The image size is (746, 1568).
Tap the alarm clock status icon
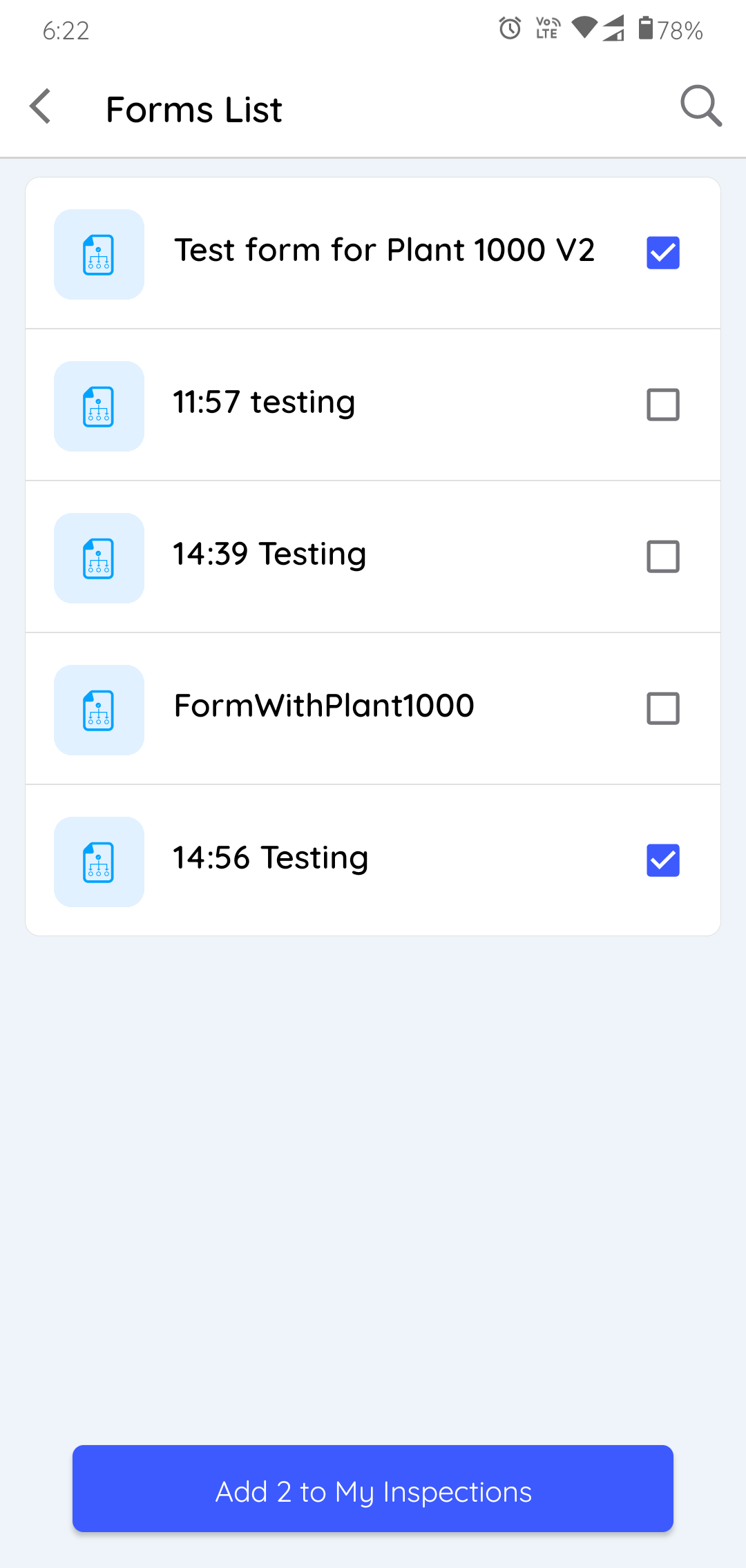tap(510, 29)
